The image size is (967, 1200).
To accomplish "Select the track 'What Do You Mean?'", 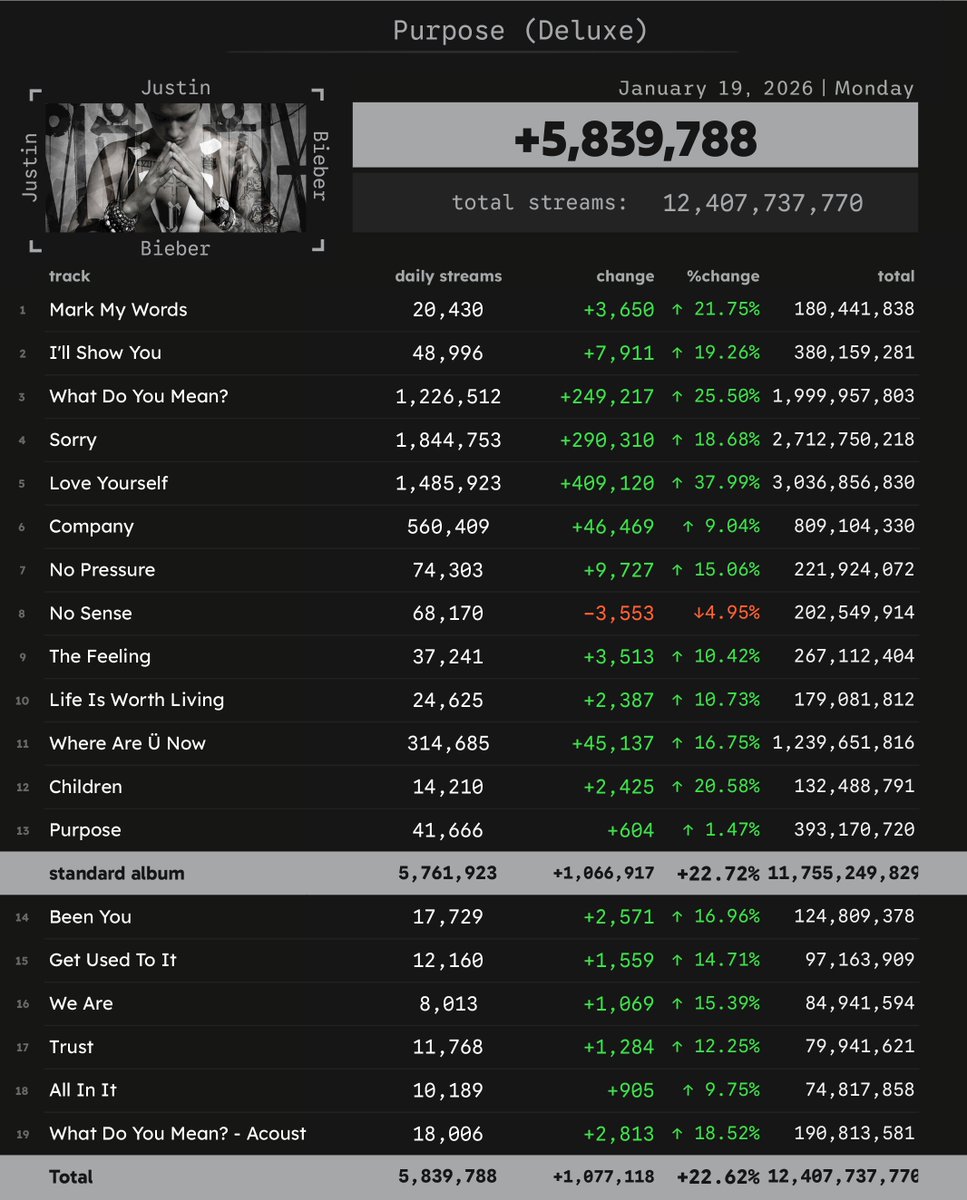I will coord(139,396).
